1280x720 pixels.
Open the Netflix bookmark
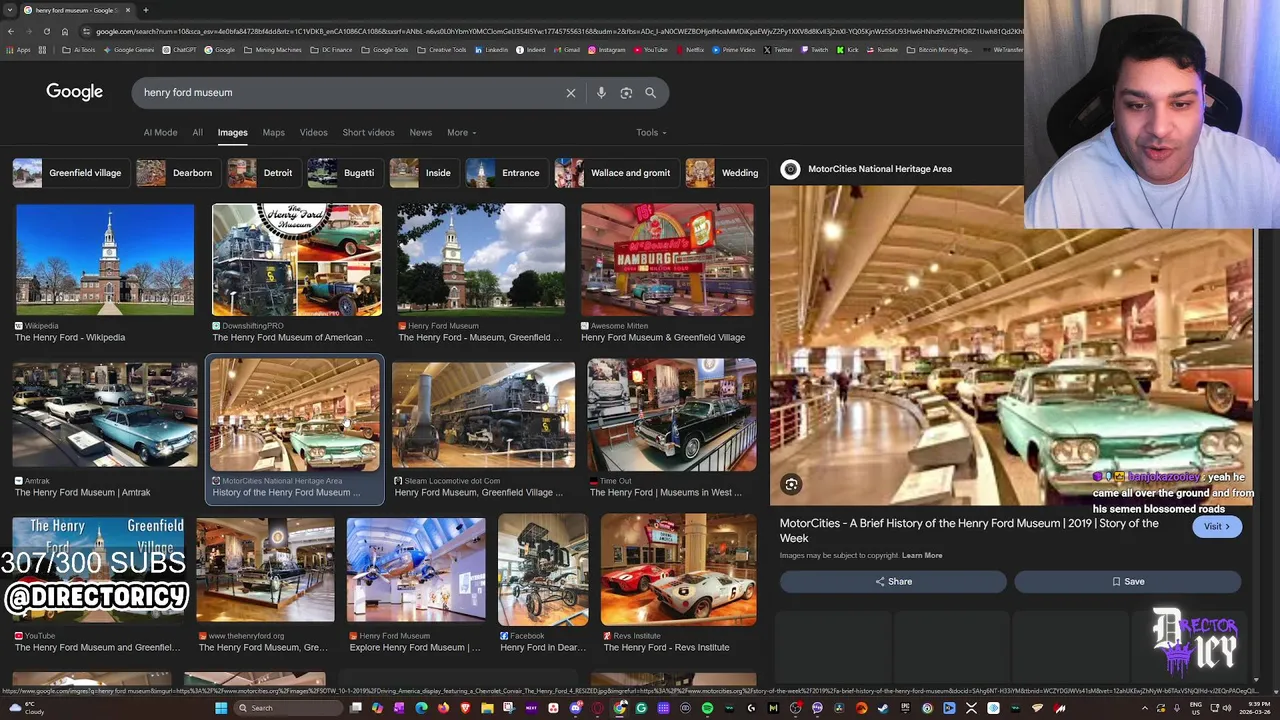pos(691,50)
